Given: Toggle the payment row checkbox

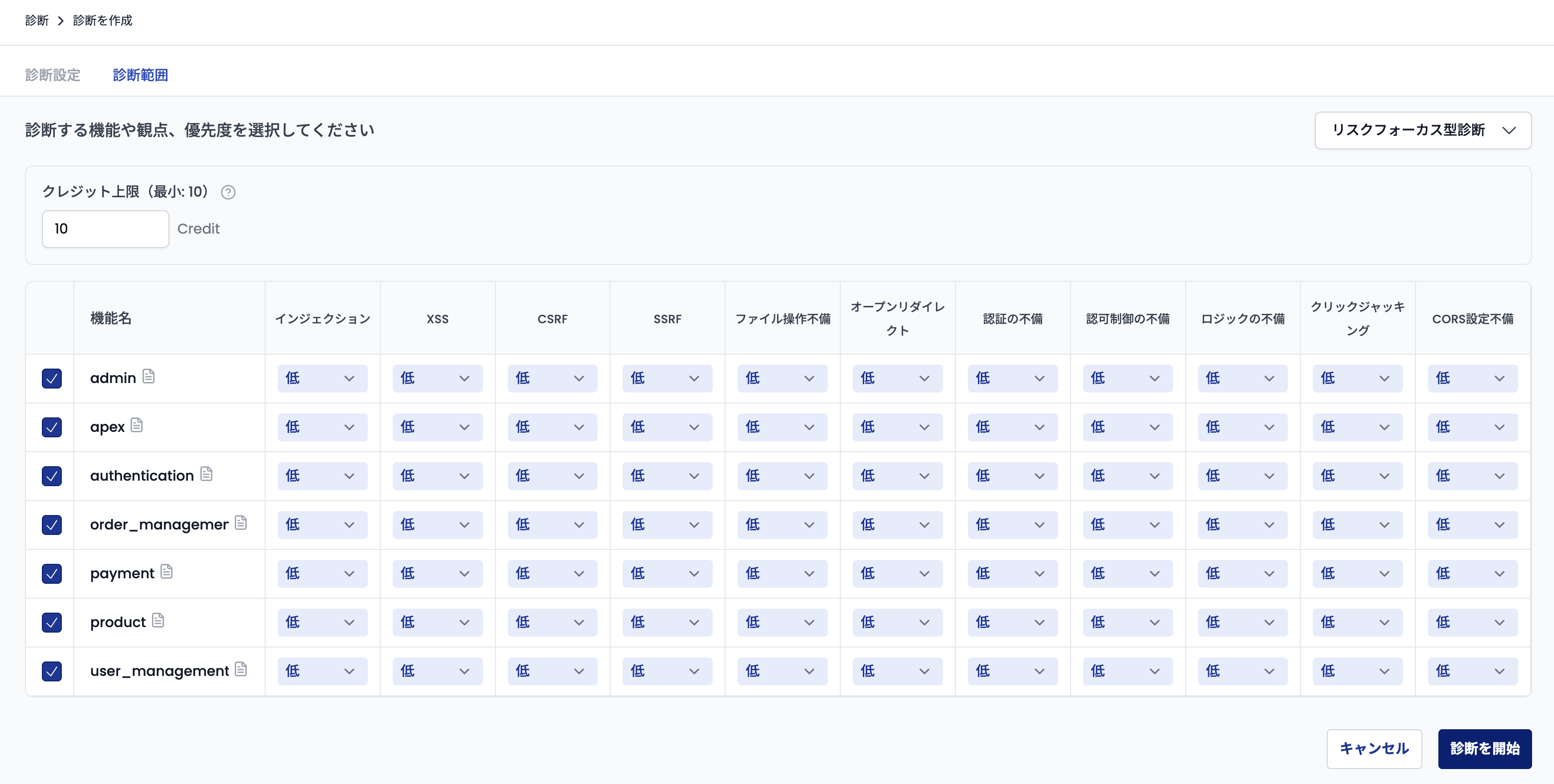Looking at the screenshot, I should [52, 573].
